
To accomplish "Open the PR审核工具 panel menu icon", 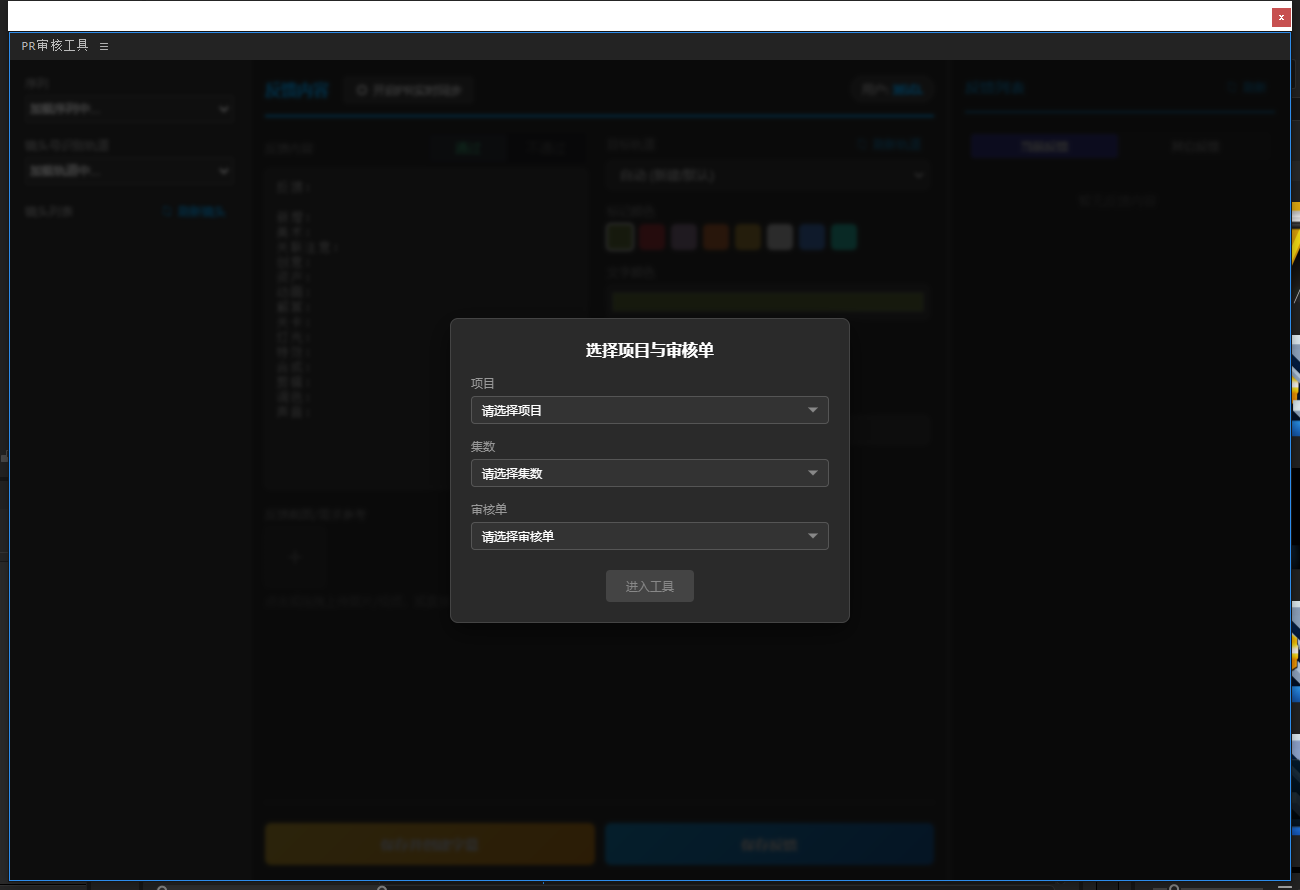I will (104, 46).
